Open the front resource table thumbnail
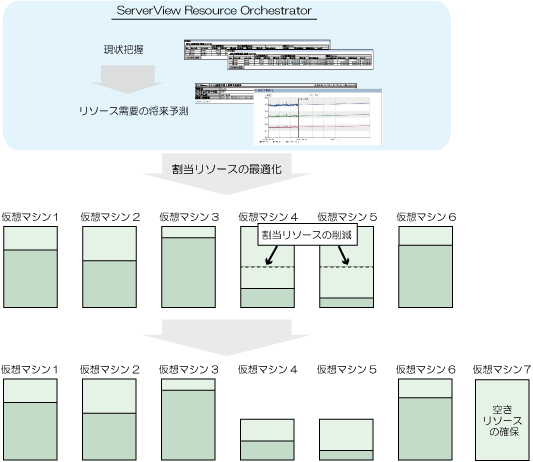Screen dimensions: 533x462 coord(300,59)
